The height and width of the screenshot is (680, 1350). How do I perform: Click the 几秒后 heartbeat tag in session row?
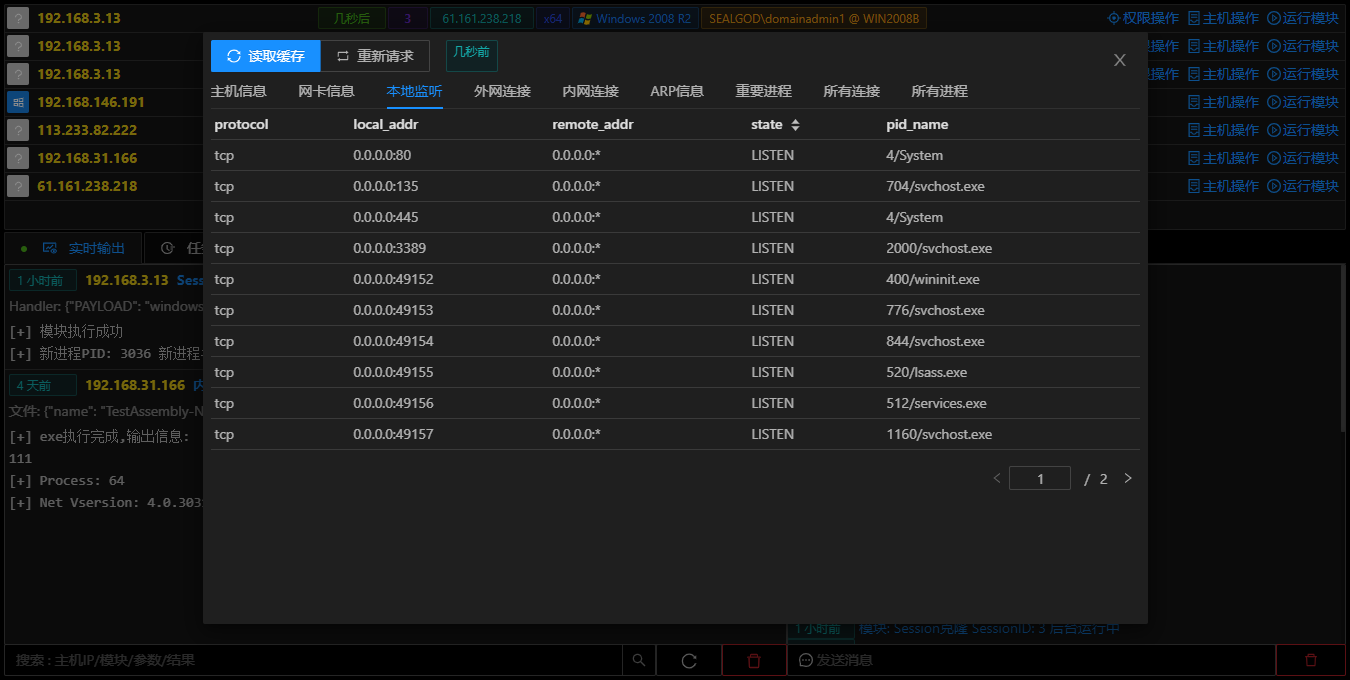pos(352,18)
